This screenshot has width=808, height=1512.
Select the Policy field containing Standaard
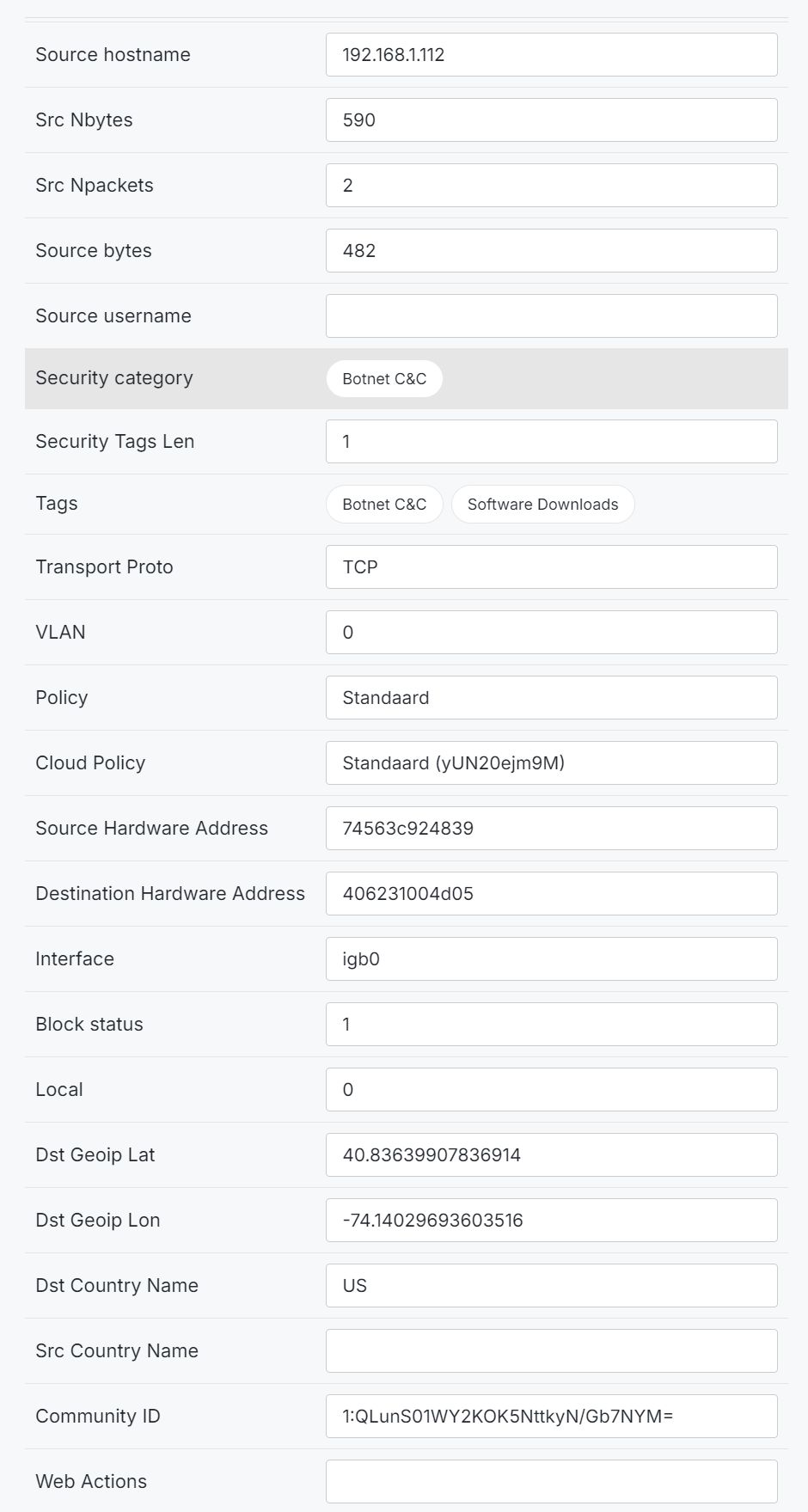pos(552,698)
